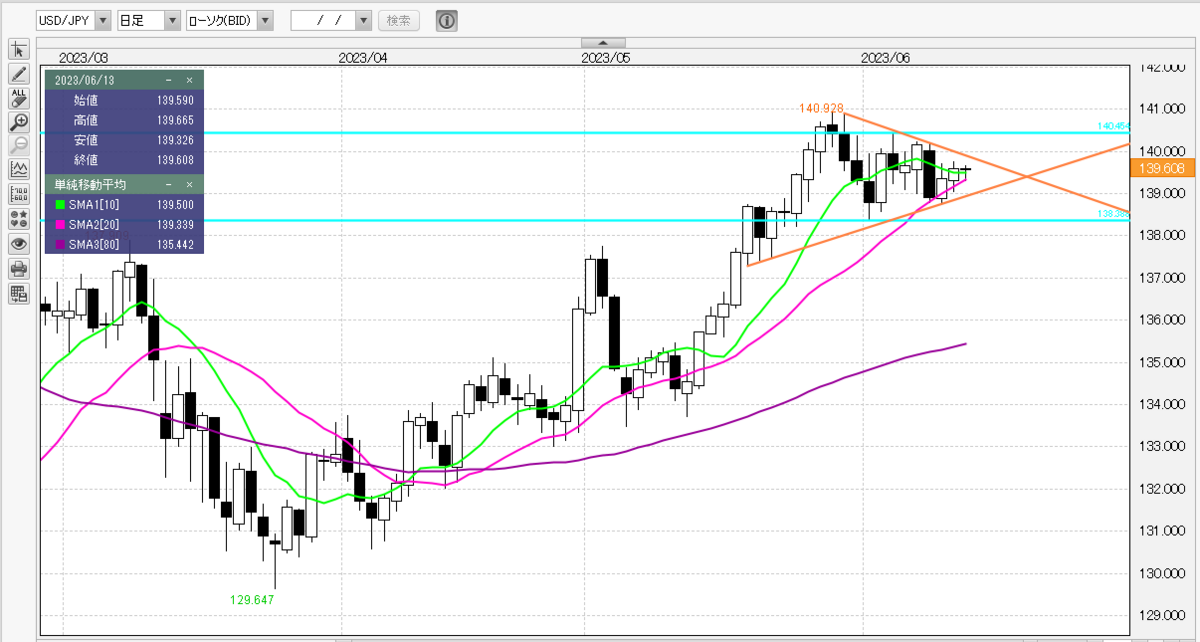Click the 安値 139.326 row

(x=124, y=140)
